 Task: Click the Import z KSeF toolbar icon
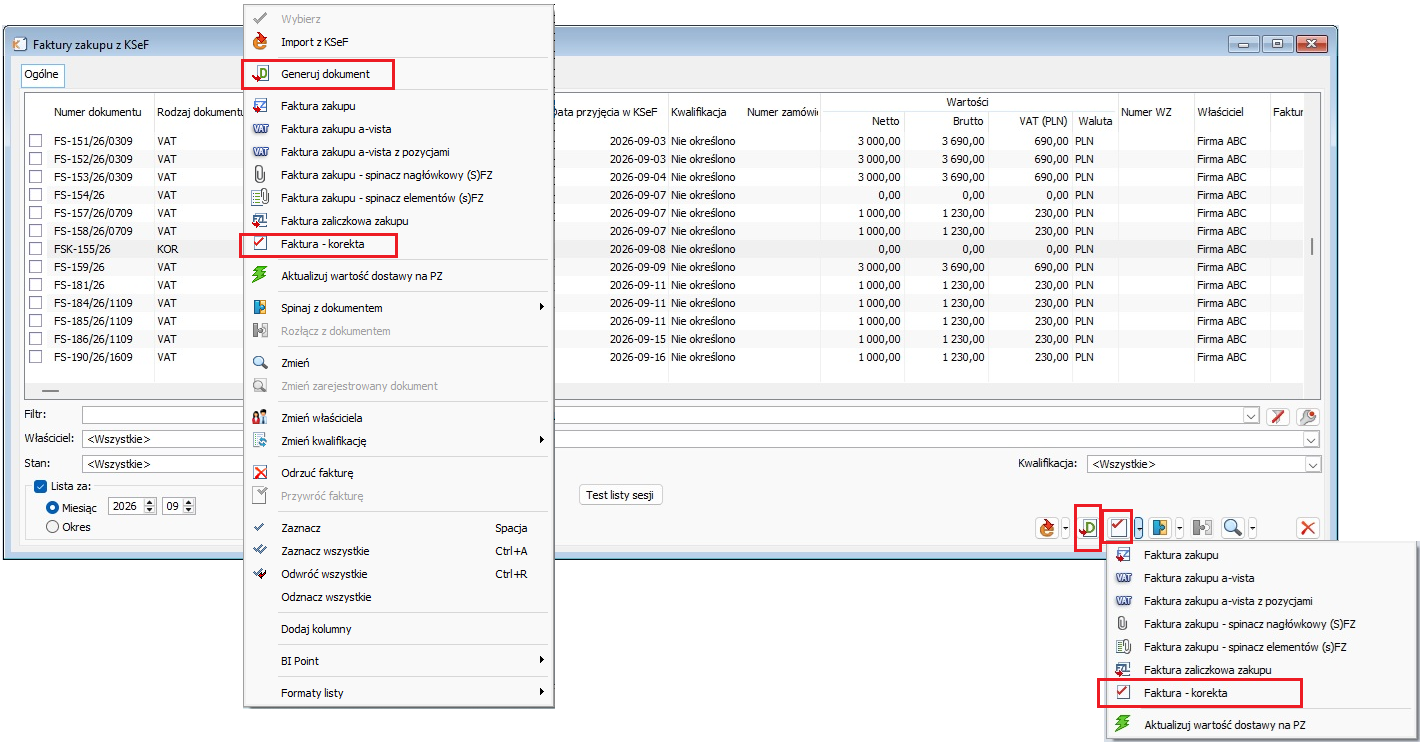(x=1047, y=527)
